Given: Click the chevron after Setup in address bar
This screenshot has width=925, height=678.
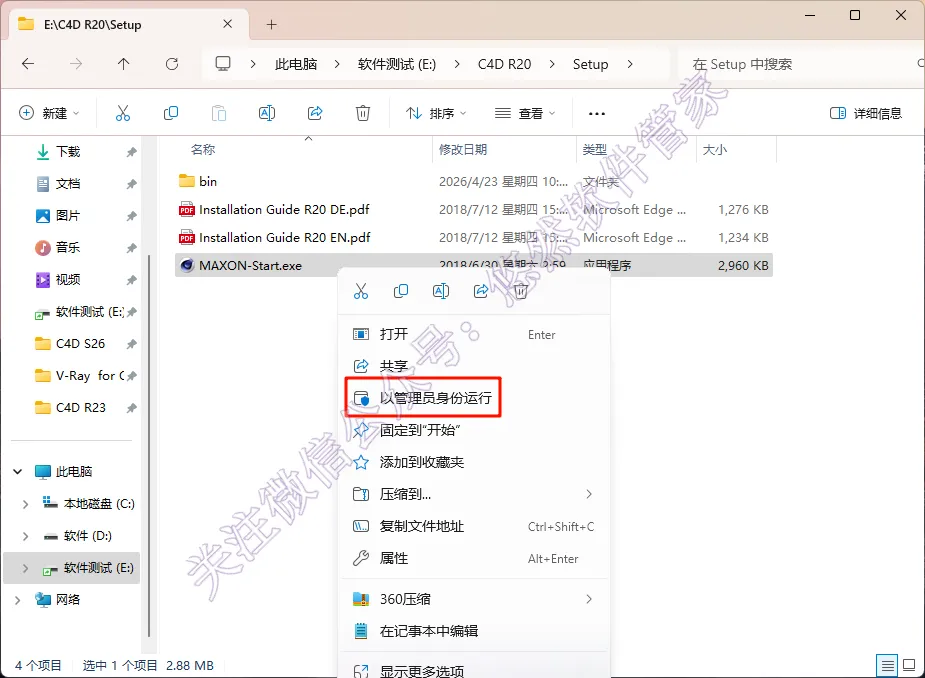Looking at the screenshot, I should [629, 64].
